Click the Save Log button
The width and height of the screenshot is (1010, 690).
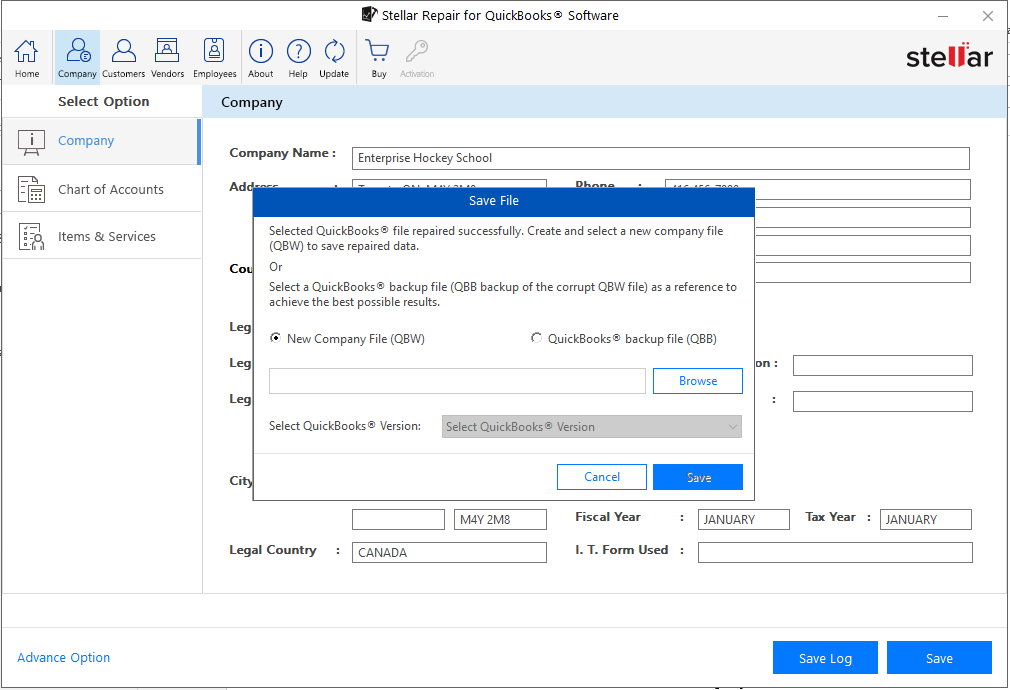coord(825,658)
